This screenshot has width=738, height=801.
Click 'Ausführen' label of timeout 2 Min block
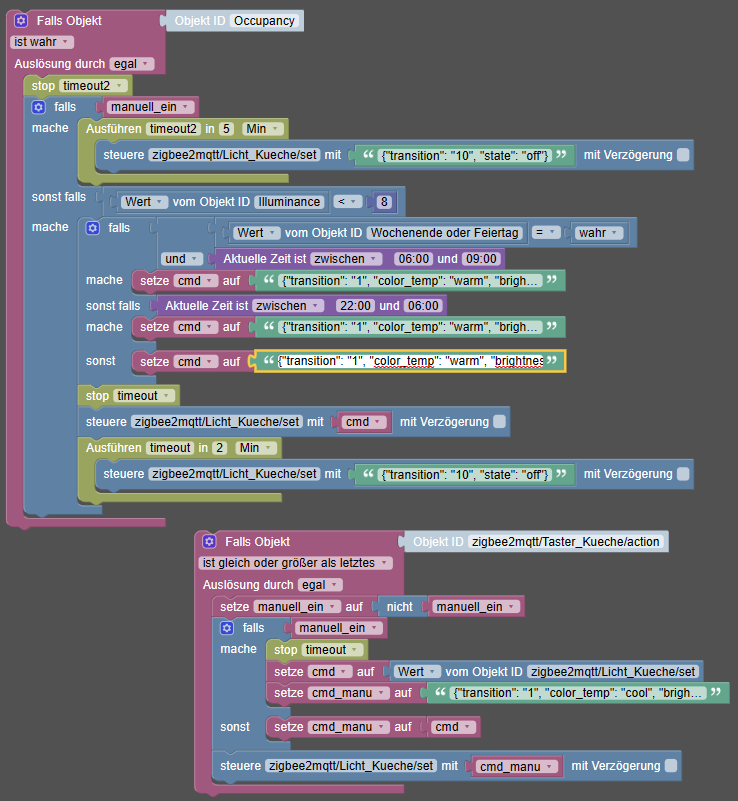coord(113,447)
